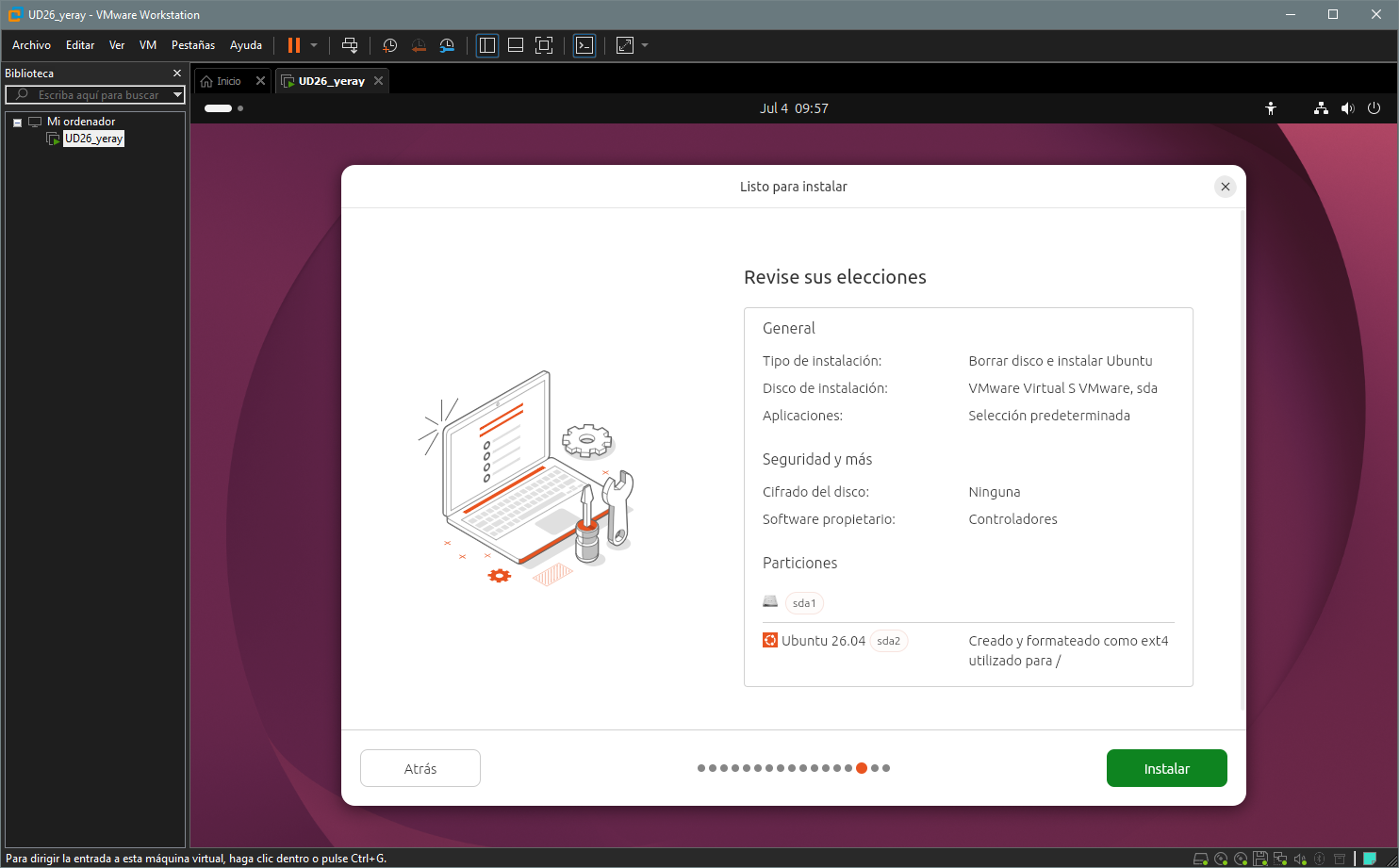Close the Biblioteca panel
The width and height of the screenshot is (1399, 868).
(176, 73)
